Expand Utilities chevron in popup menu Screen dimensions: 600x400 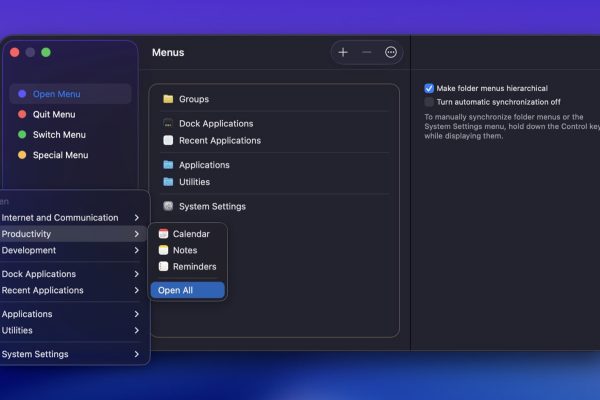(x=137, y=330)
